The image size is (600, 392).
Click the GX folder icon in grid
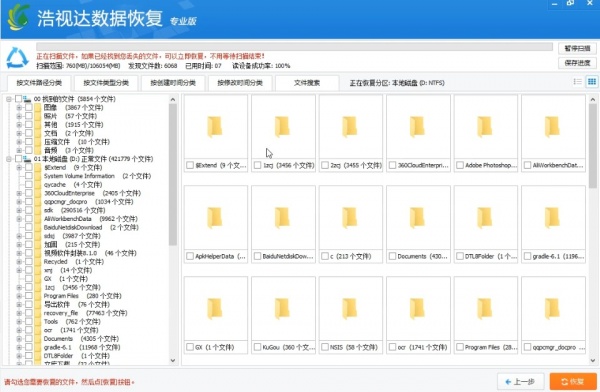pyautogui.click(x=215, y=309)
